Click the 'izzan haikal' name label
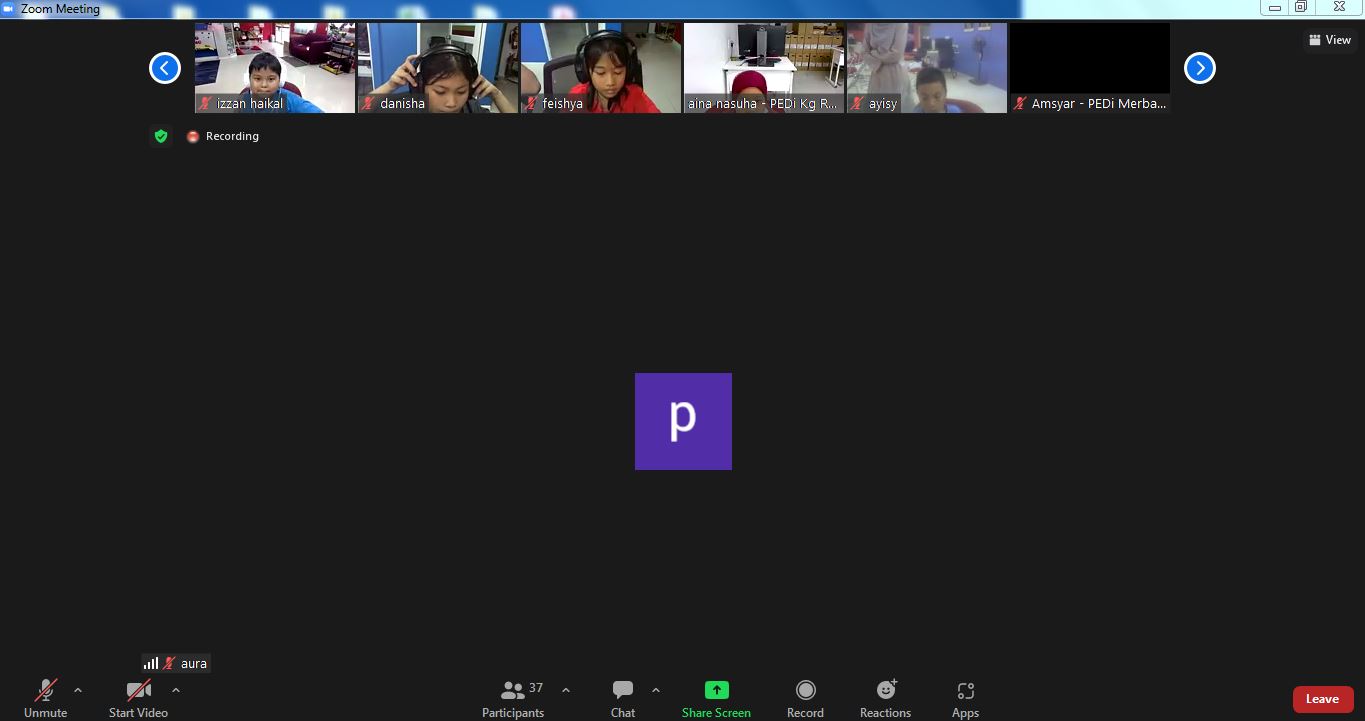The image size is (1365, 721). pyautogui.click(x=250, y=103)
